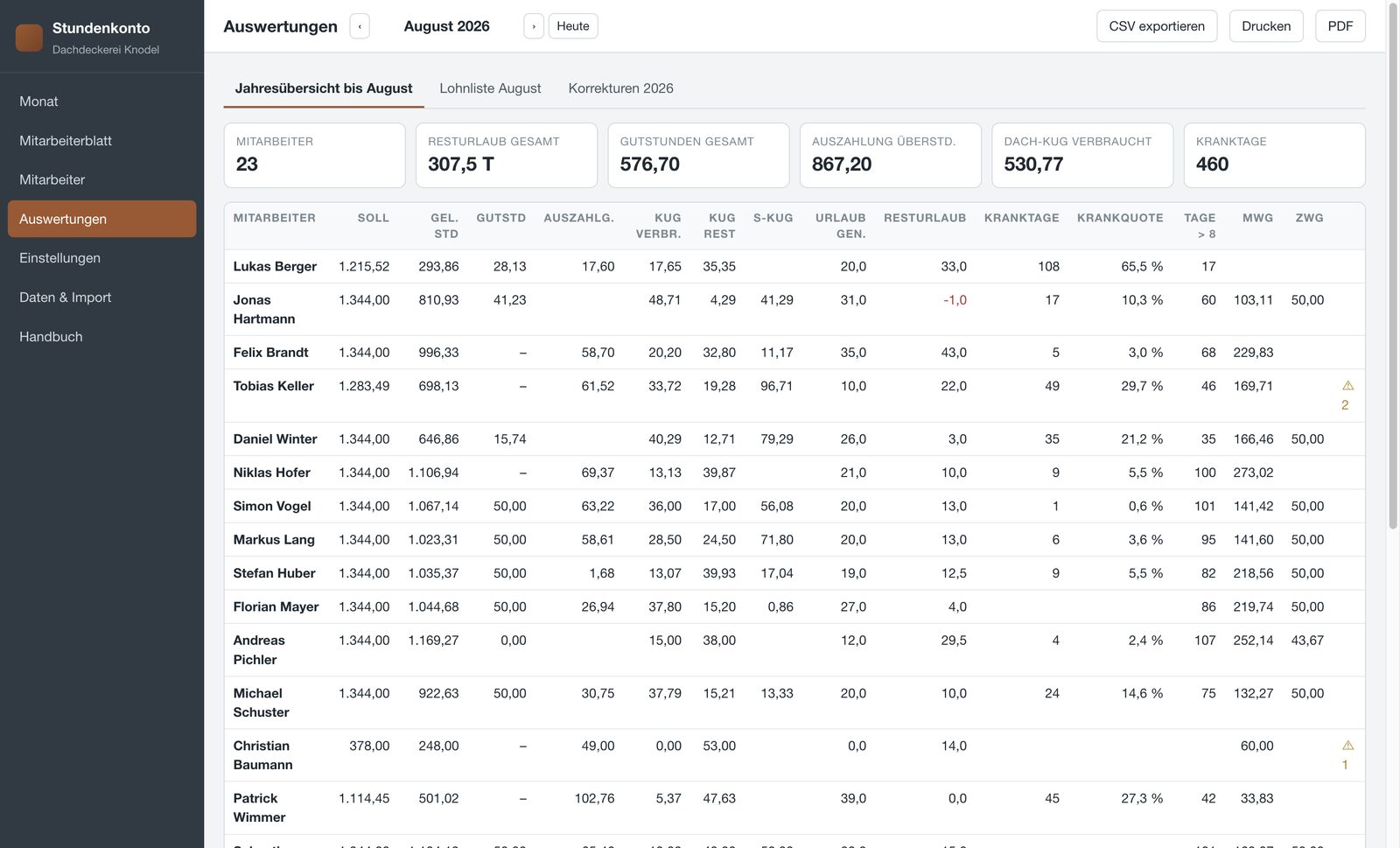Jump to current month with Heute button
This screenshot has height=848, width=1400.
[x=573, y=26]
